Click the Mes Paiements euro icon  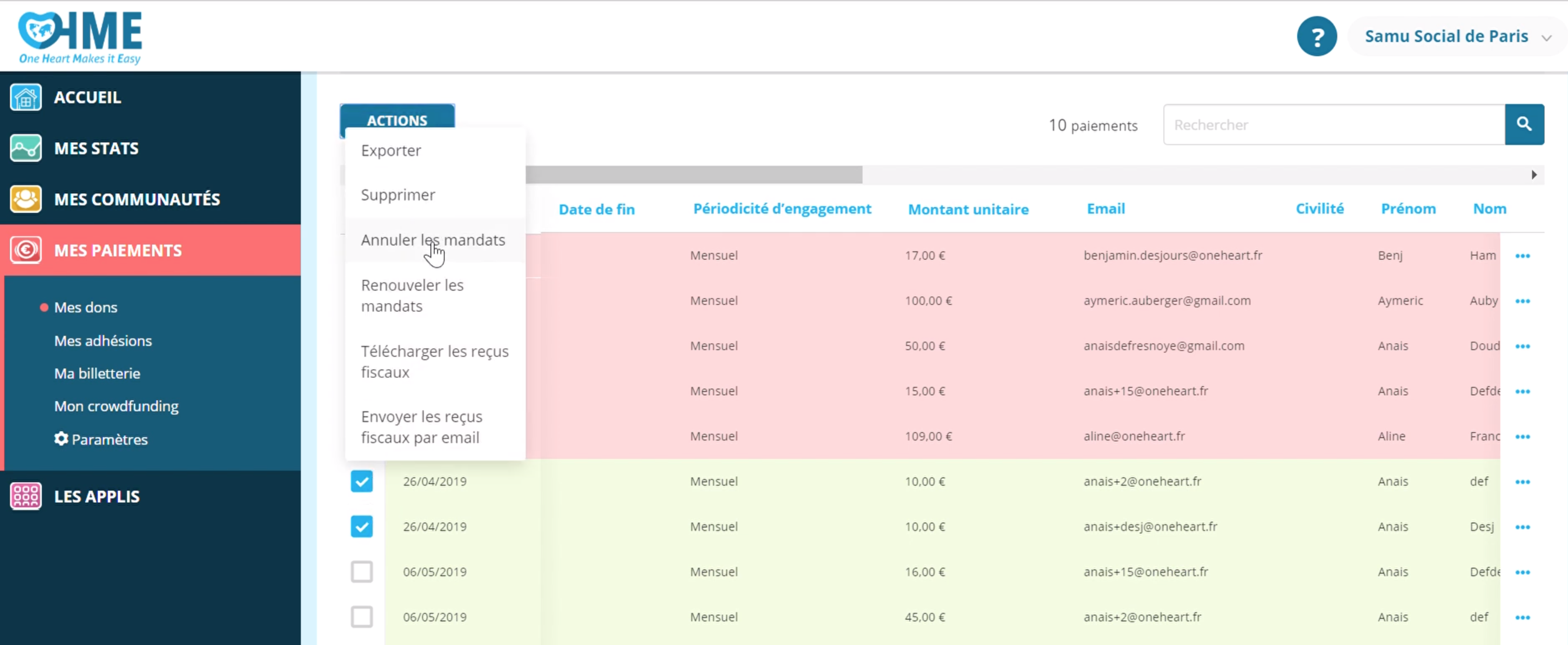[x=25, y=250]
